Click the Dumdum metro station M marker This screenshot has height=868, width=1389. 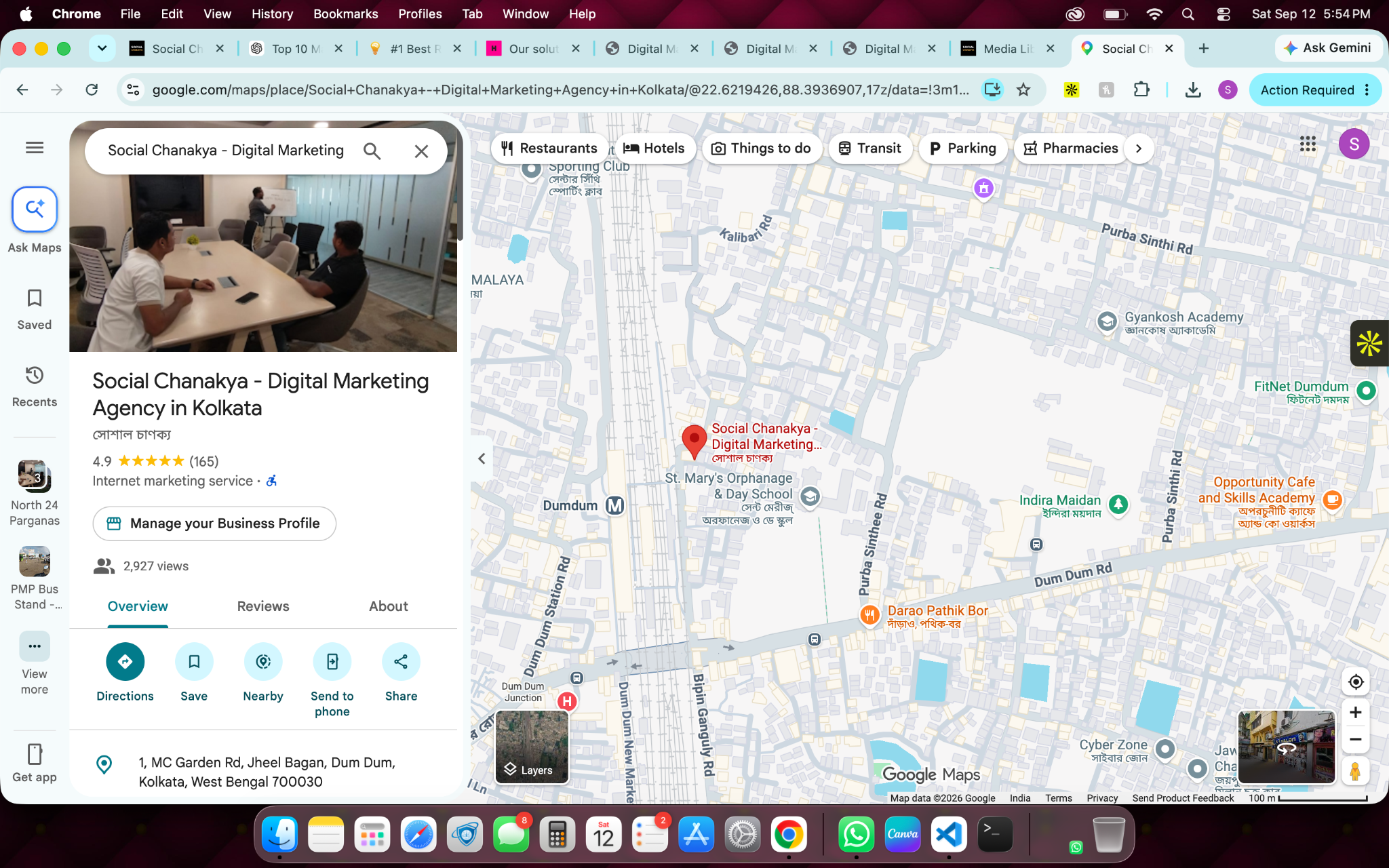pos(614,506)
